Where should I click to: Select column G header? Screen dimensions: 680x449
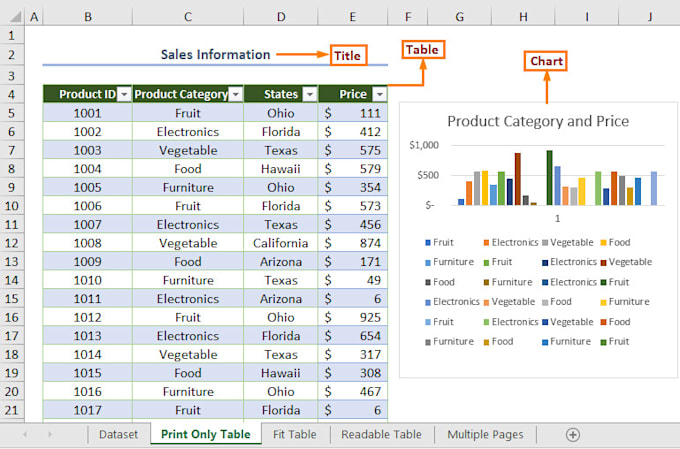459,17
